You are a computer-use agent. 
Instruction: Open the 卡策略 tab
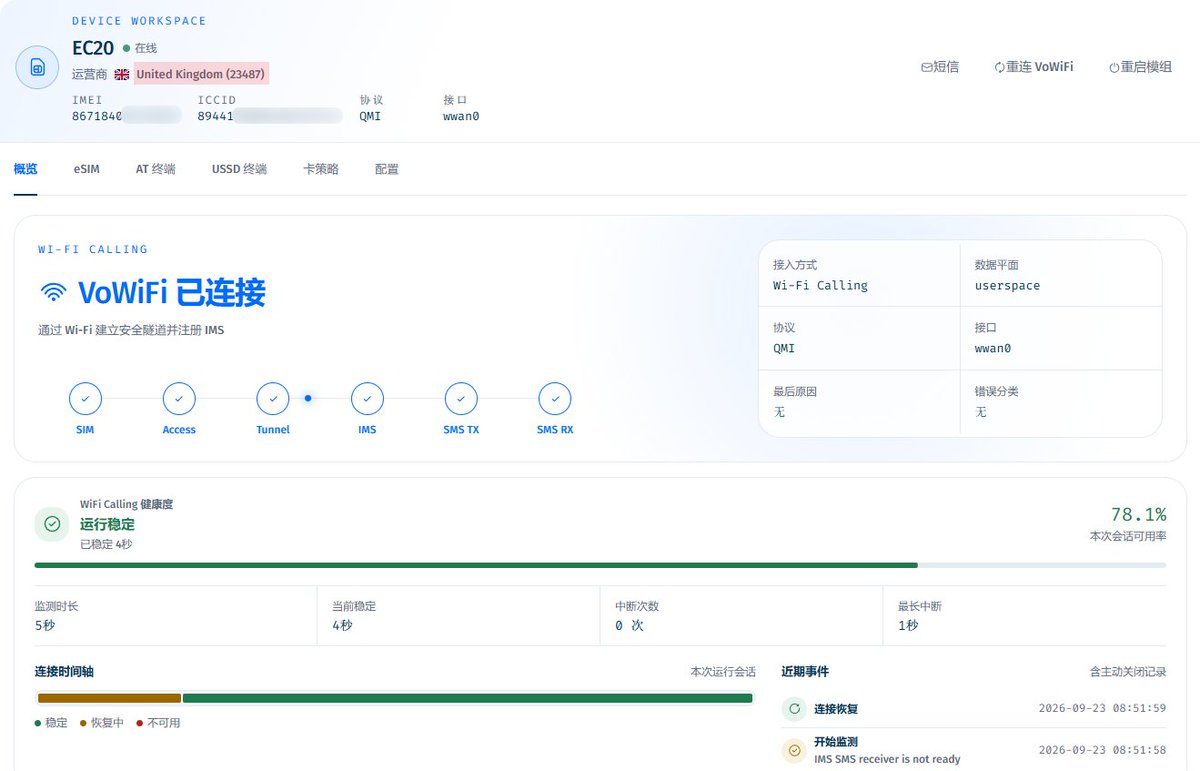click(x=321, y=169)
